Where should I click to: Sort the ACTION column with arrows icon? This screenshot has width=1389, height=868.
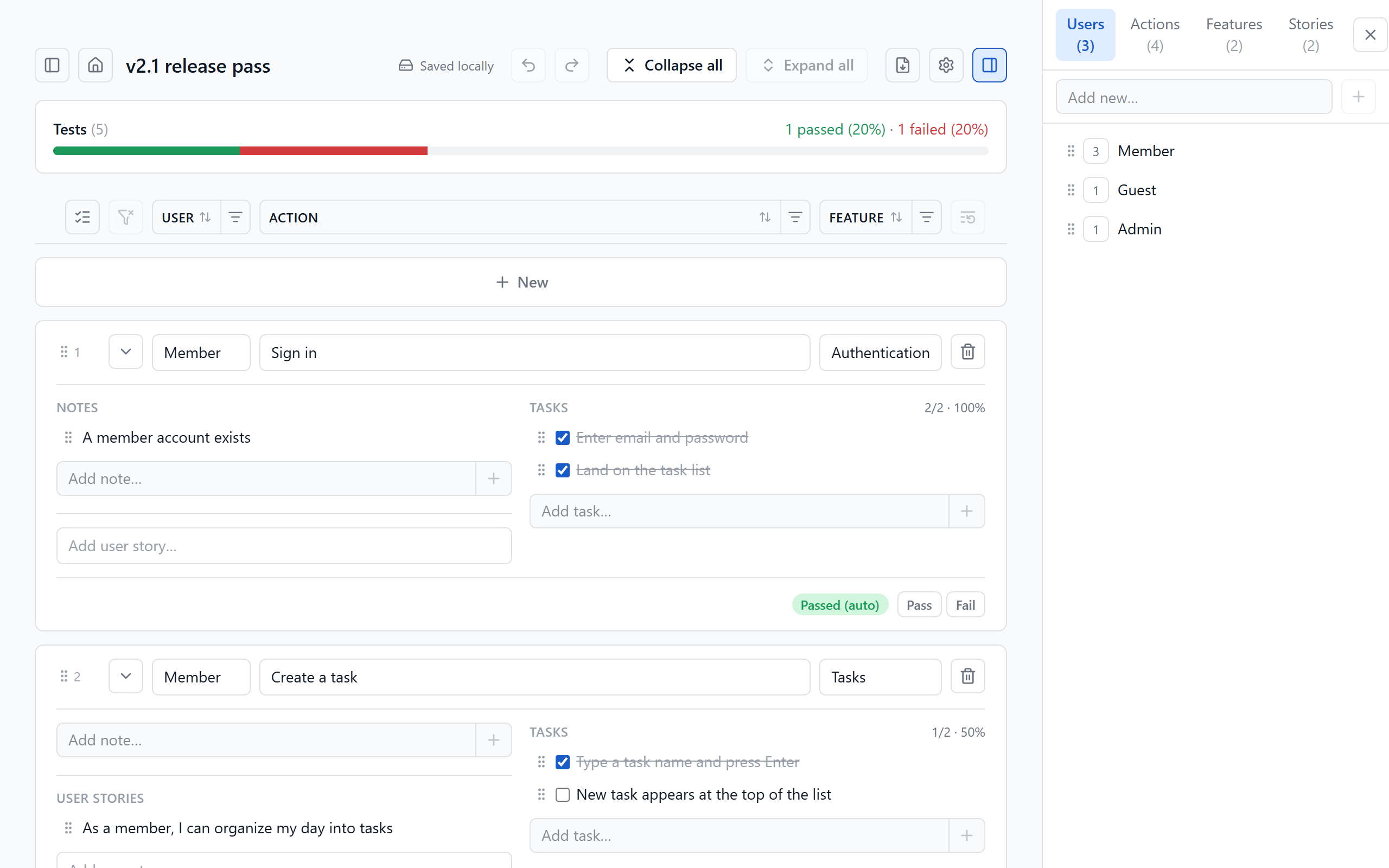pos(765,217)
